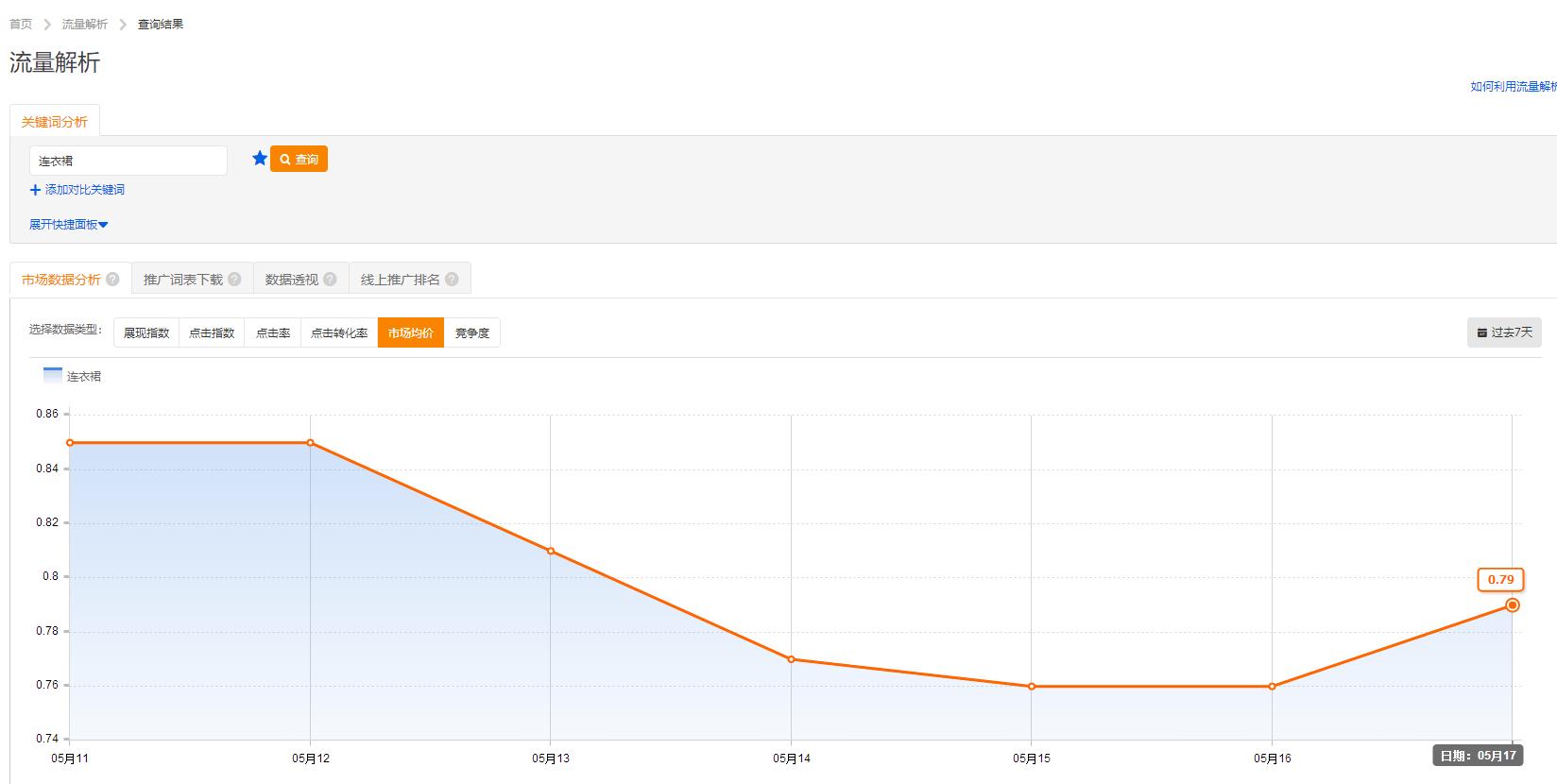Click help icon beside 推广词表下载 tab

pos(234,280)
